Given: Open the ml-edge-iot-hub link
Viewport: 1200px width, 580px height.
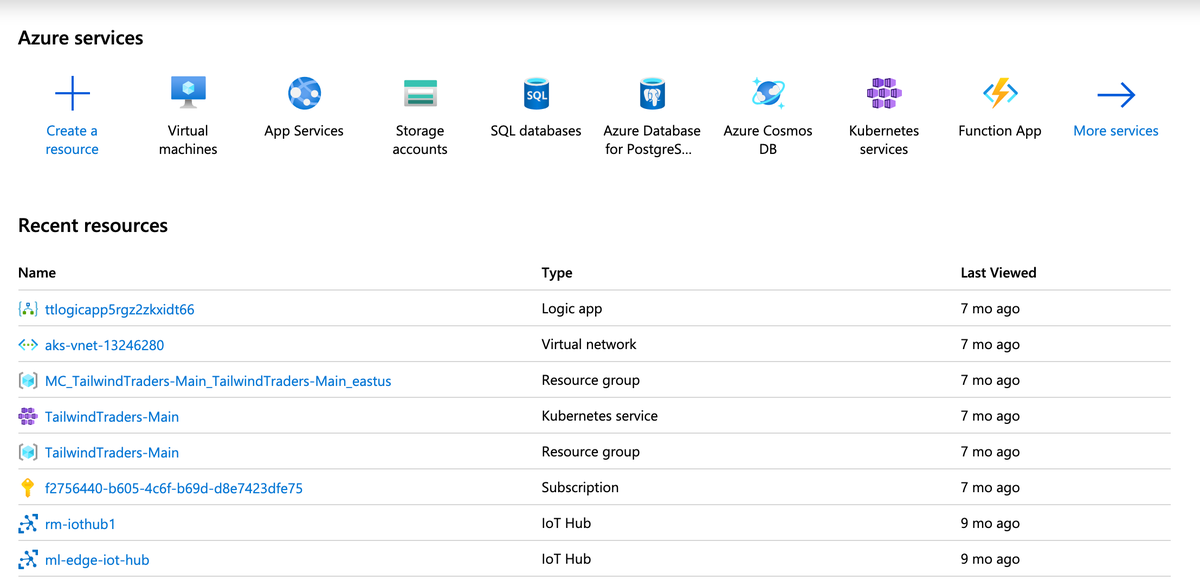Looking at the screenshot, I should [97, 560].
